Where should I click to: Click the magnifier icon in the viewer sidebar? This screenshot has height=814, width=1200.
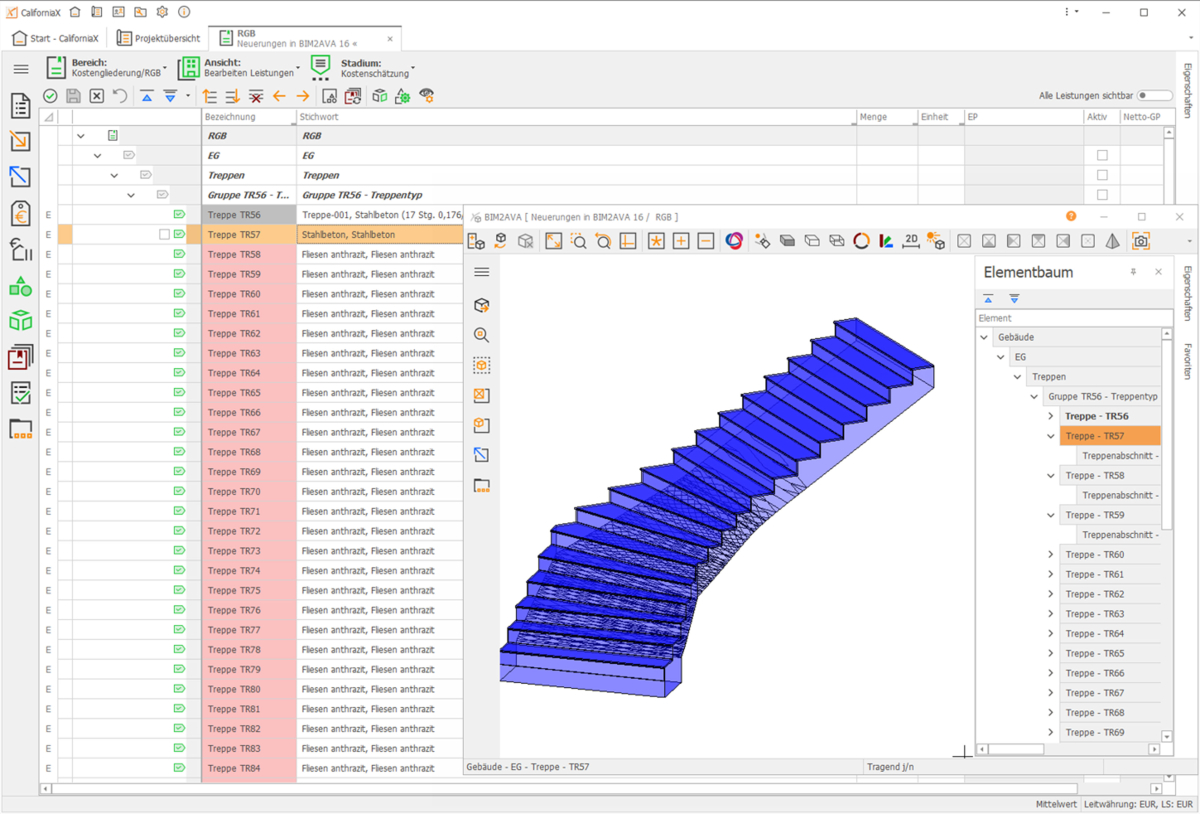[x=482, y=336]
